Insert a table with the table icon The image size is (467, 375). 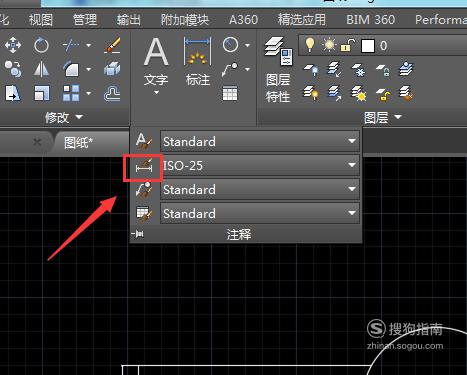point(230,93)
